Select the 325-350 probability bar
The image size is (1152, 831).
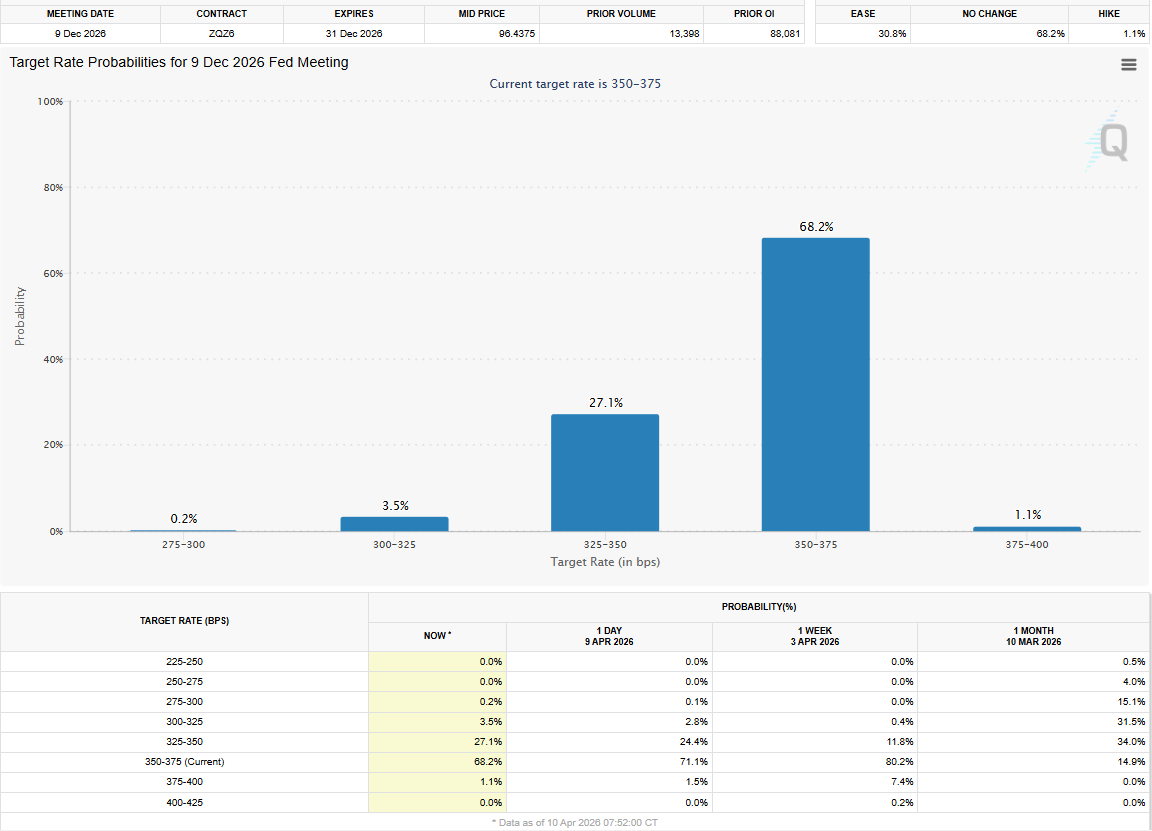[x=604, y=473]
